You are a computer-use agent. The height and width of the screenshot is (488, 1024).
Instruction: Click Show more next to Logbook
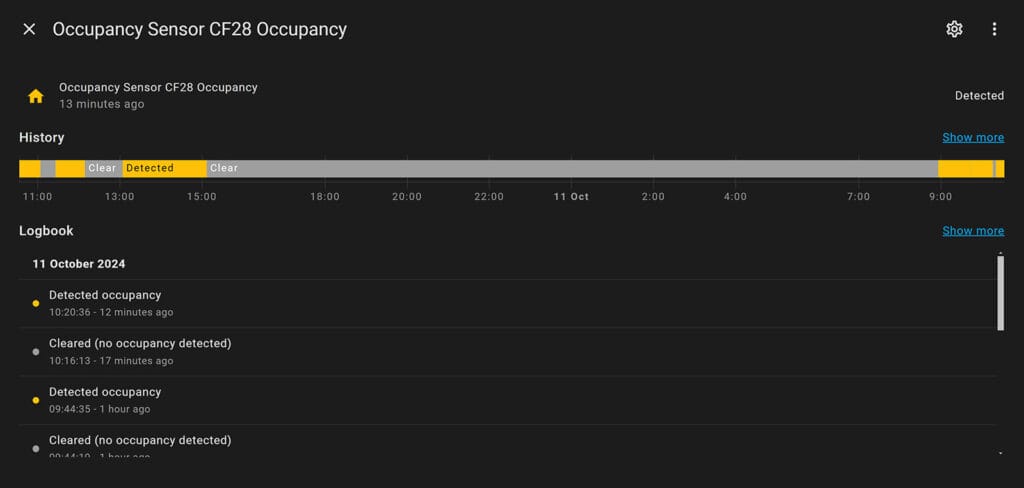[x=973, y=231]
